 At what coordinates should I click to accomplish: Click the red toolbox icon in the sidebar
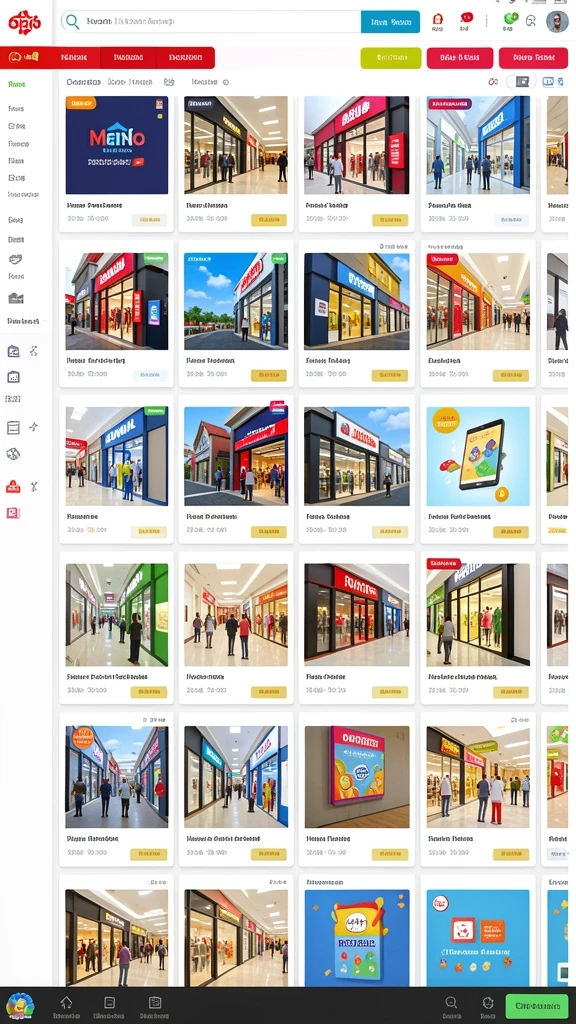[14, 487]
